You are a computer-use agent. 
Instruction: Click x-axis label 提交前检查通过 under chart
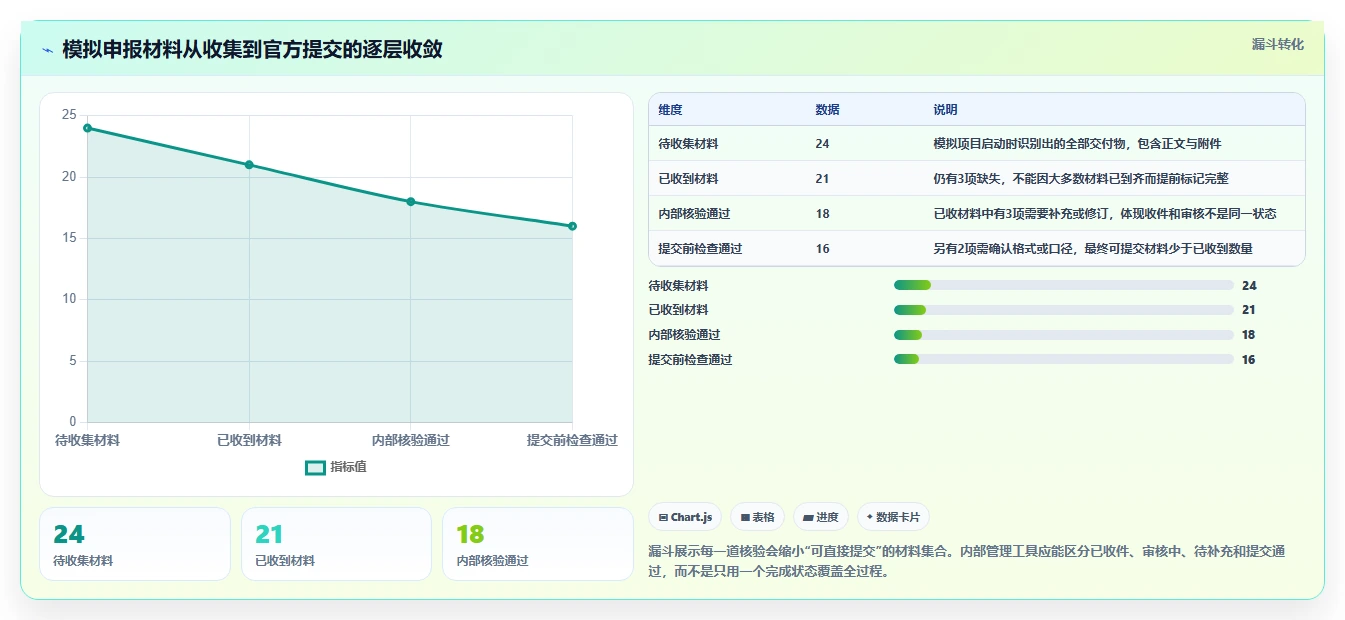point(572,440)
